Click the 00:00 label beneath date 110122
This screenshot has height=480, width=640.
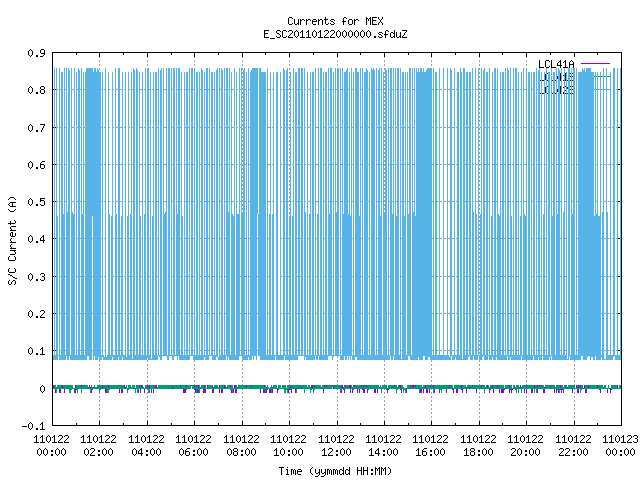tap(51, 452)
